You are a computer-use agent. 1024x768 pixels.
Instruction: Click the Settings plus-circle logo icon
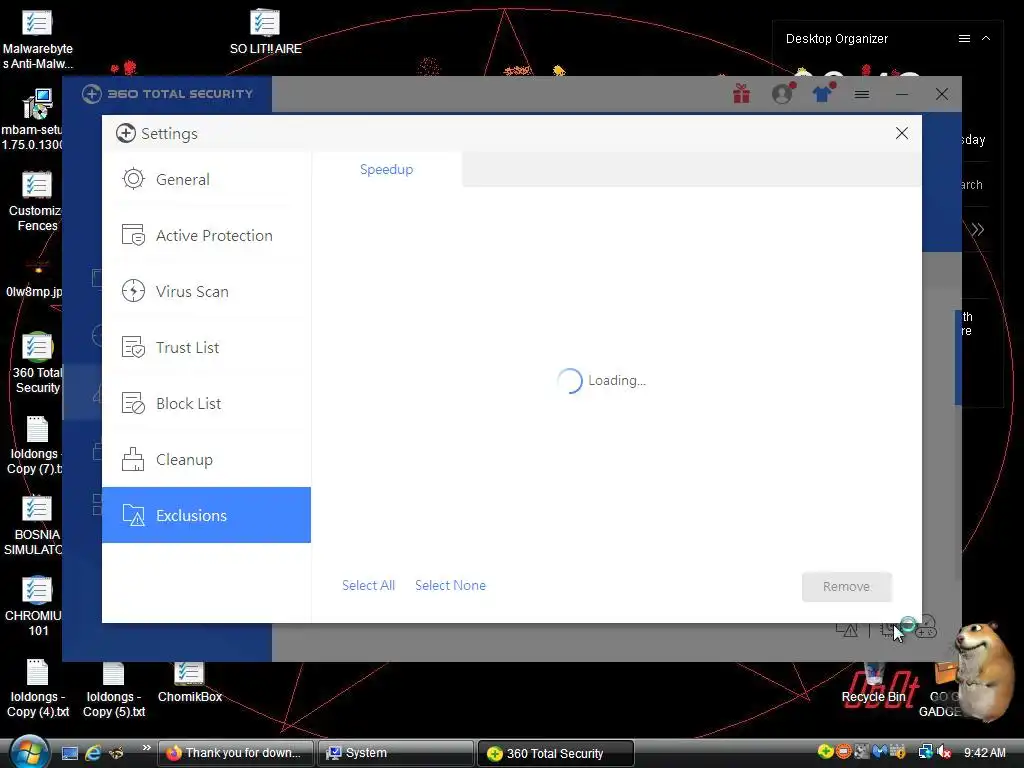(125, 133)
